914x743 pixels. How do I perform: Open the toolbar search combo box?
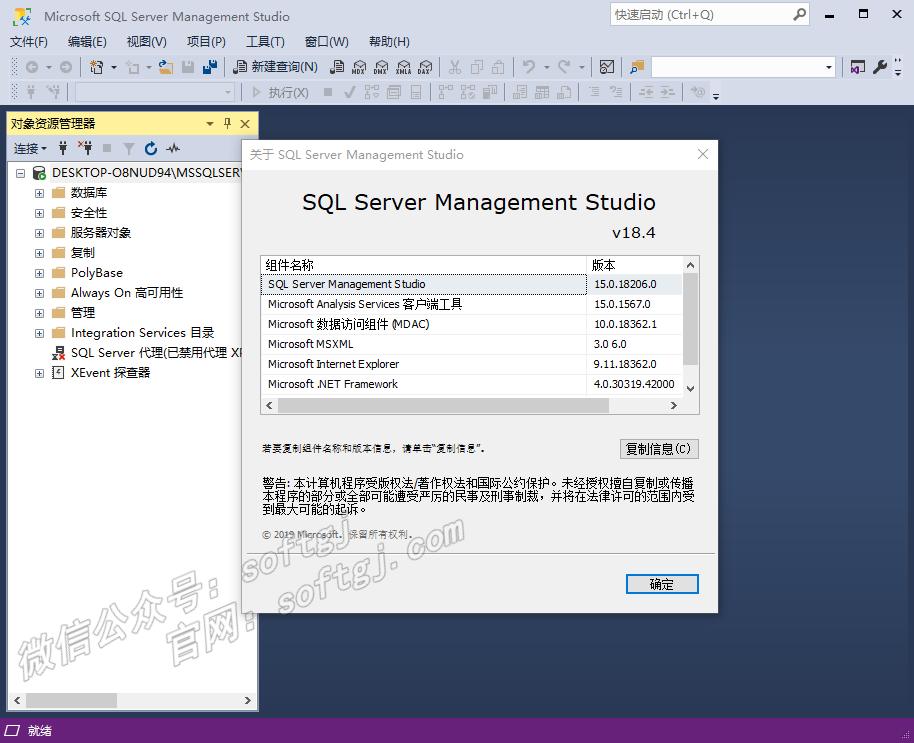pyautogui.click(x=828, y=67)
